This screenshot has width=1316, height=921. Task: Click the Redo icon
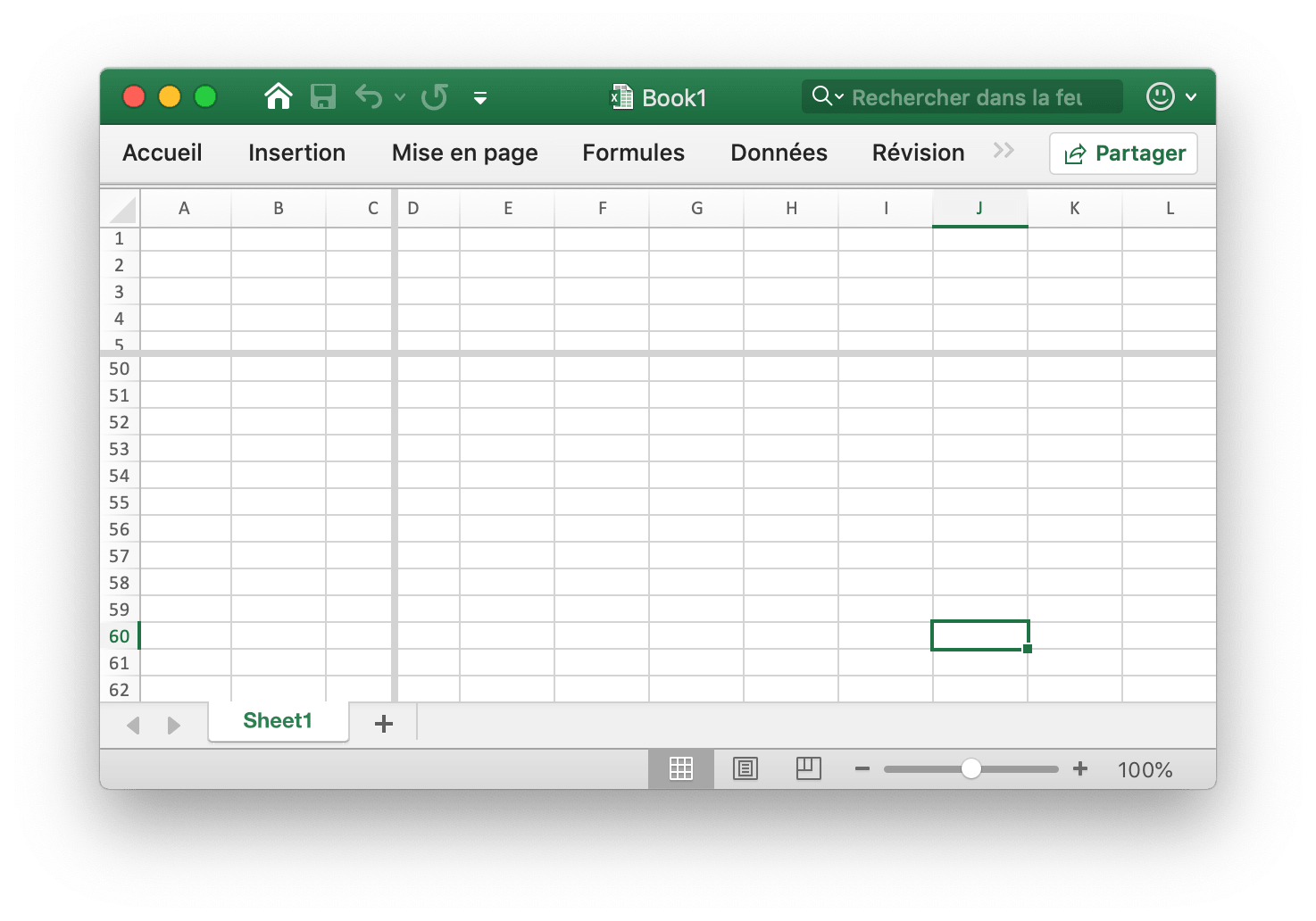(435, 96)
